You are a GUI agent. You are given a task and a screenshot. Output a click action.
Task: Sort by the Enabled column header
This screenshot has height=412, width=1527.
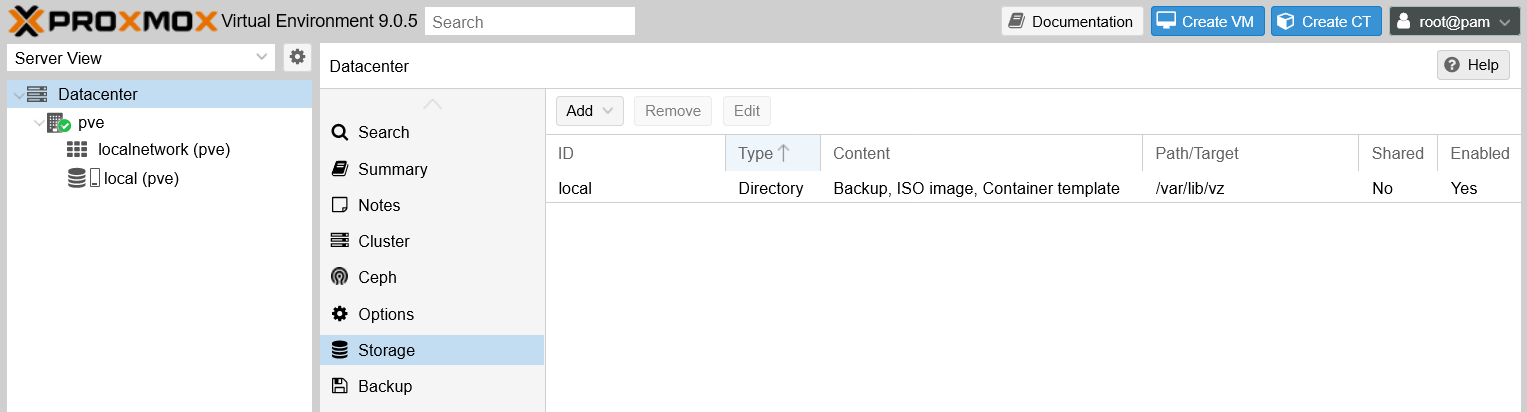(x=1480, y=153)
